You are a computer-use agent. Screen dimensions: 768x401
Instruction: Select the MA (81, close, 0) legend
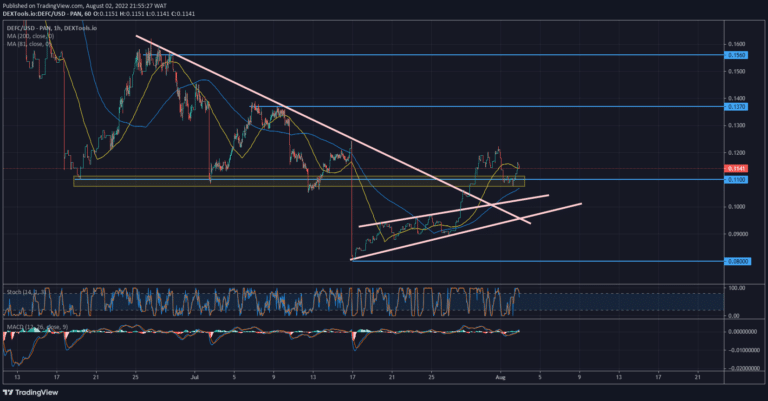[29, 44]
